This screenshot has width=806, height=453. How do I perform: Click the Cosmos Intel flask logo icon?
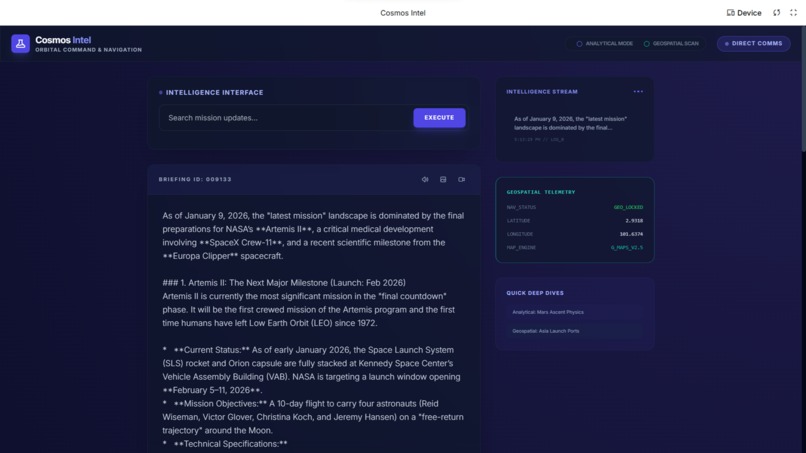click(x=21, y=44)
